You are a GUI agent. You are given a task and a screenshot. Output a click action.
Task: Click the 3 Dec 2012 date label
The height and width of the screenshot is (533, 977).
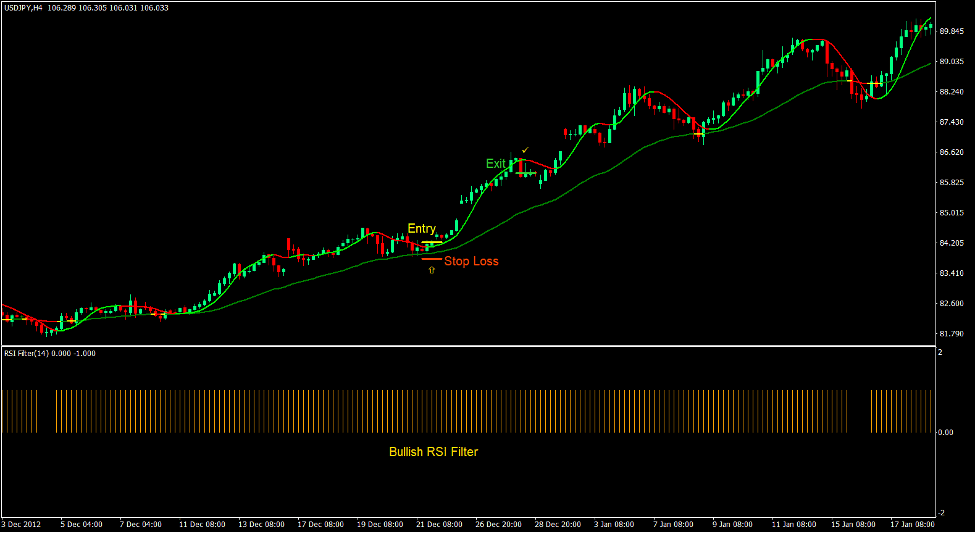(x=22, y=524)
